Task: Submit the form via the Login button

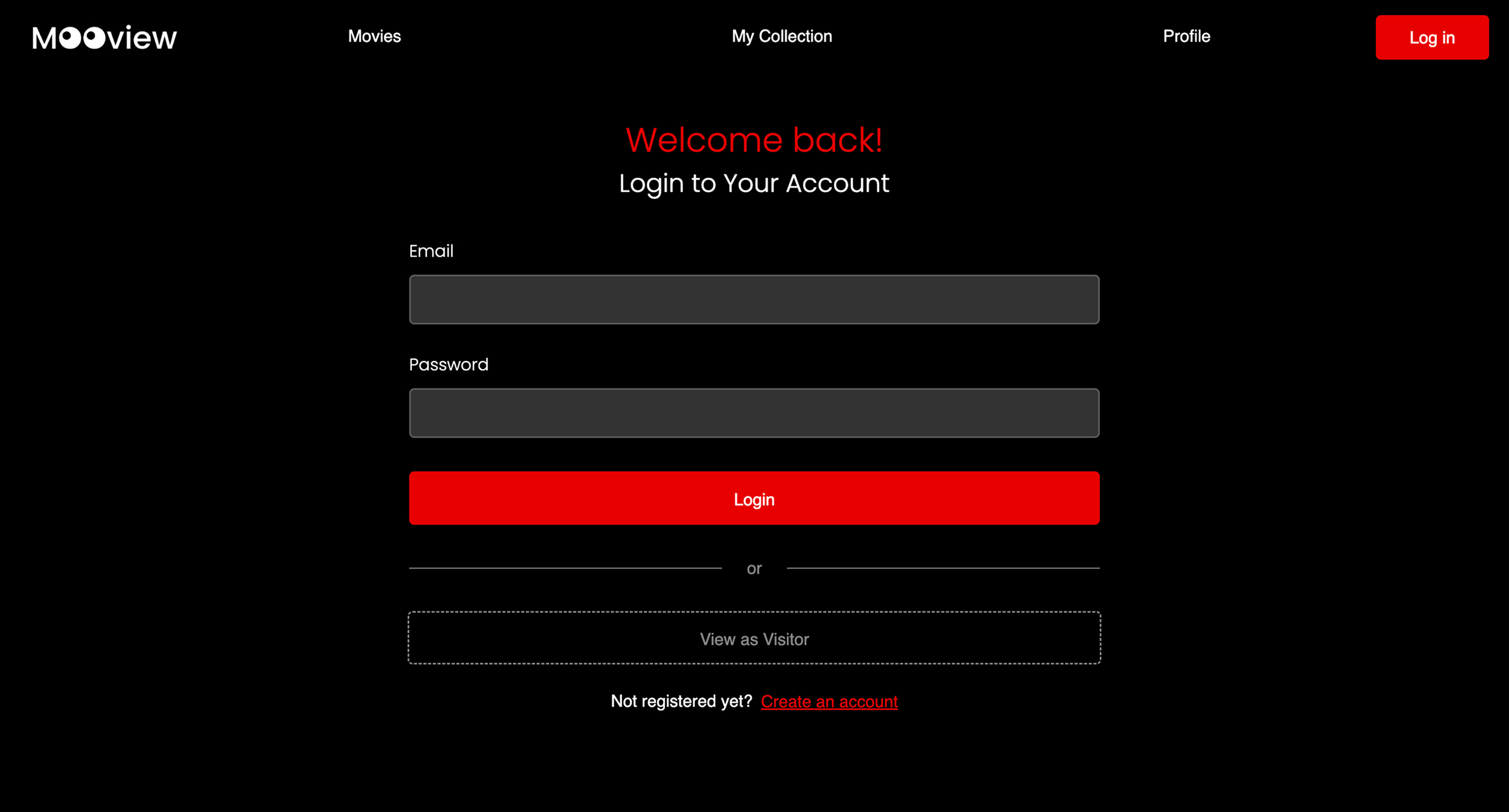Action: click(x=754, y=499)
